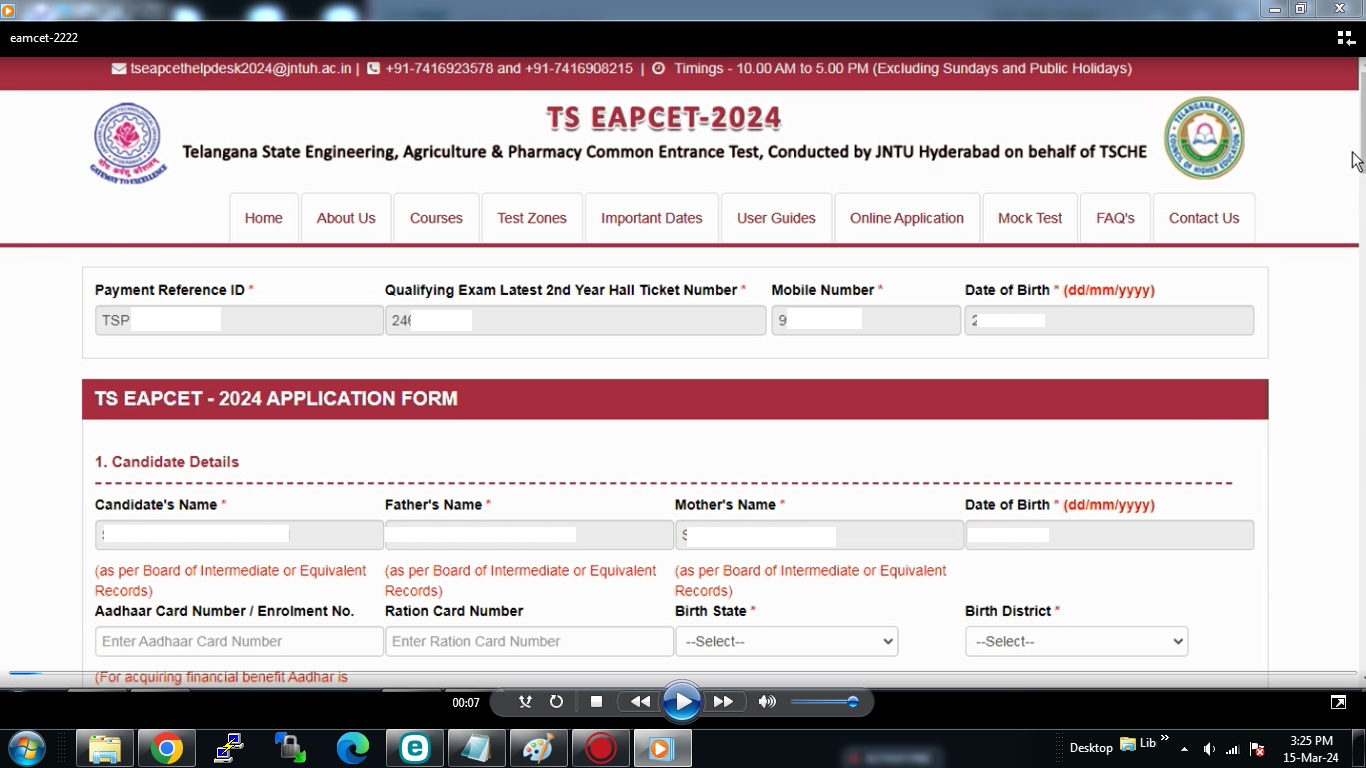
Task: Click the Desktop toolbar label on taskbar
Action: (x=1091, y=748)
